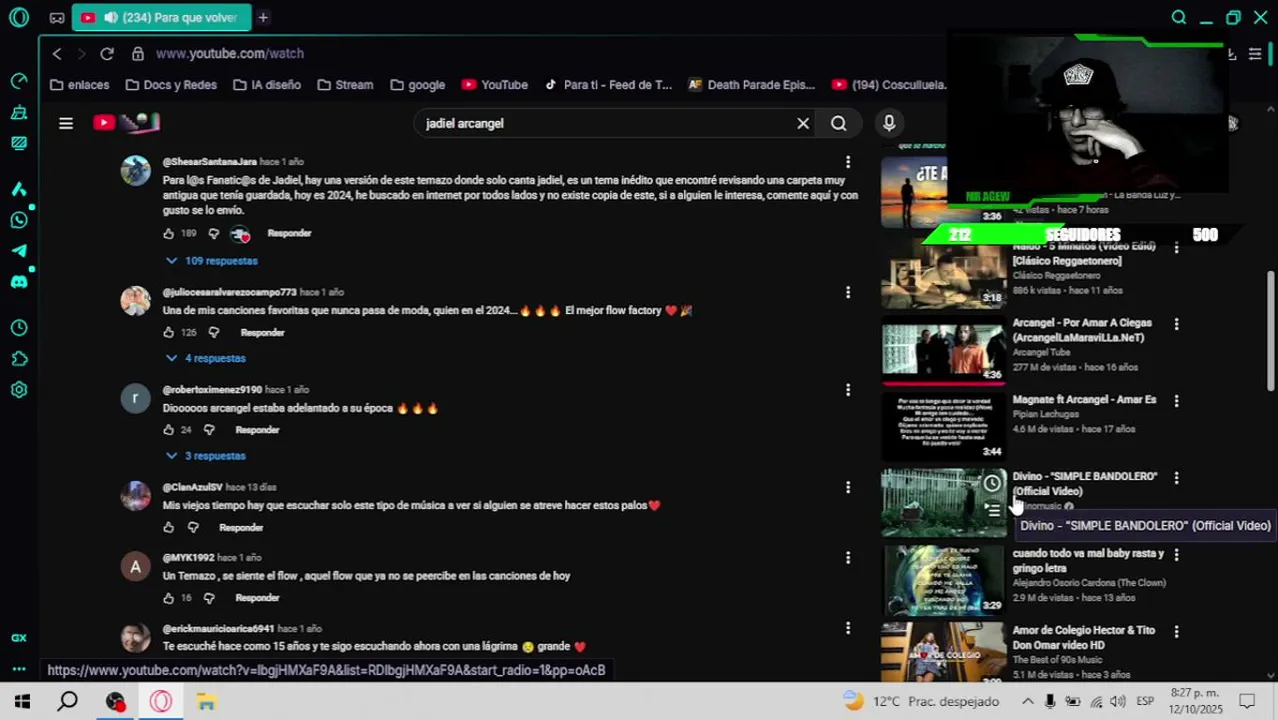
Task: Expand the 109 respuestas replies
Action: click(212, 261)
